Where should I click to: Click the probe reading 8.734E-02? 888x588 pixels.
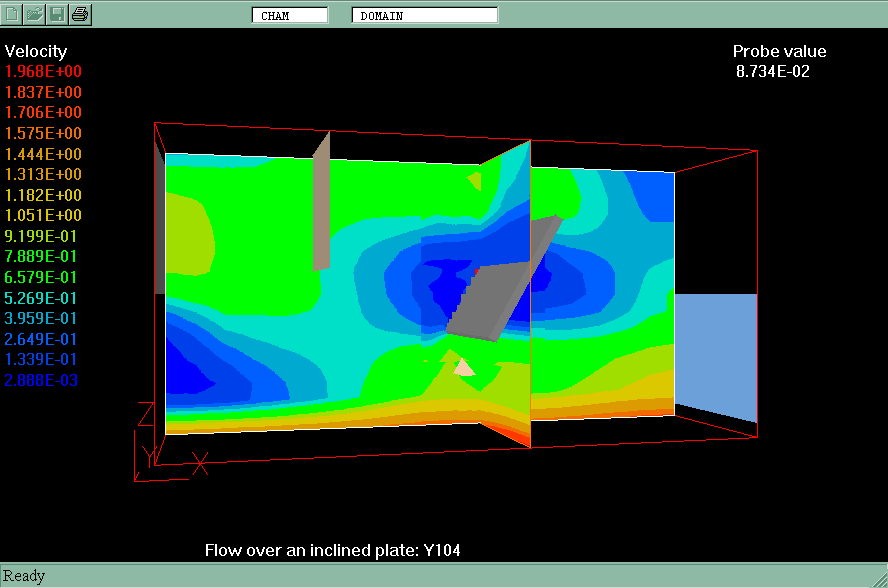[772, 72]
